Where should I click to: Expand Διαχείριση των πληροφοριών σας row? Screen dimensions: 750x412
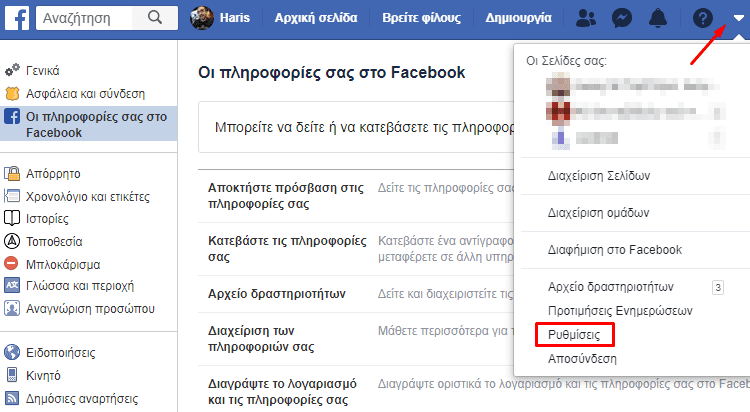click(x=356, y=339)
